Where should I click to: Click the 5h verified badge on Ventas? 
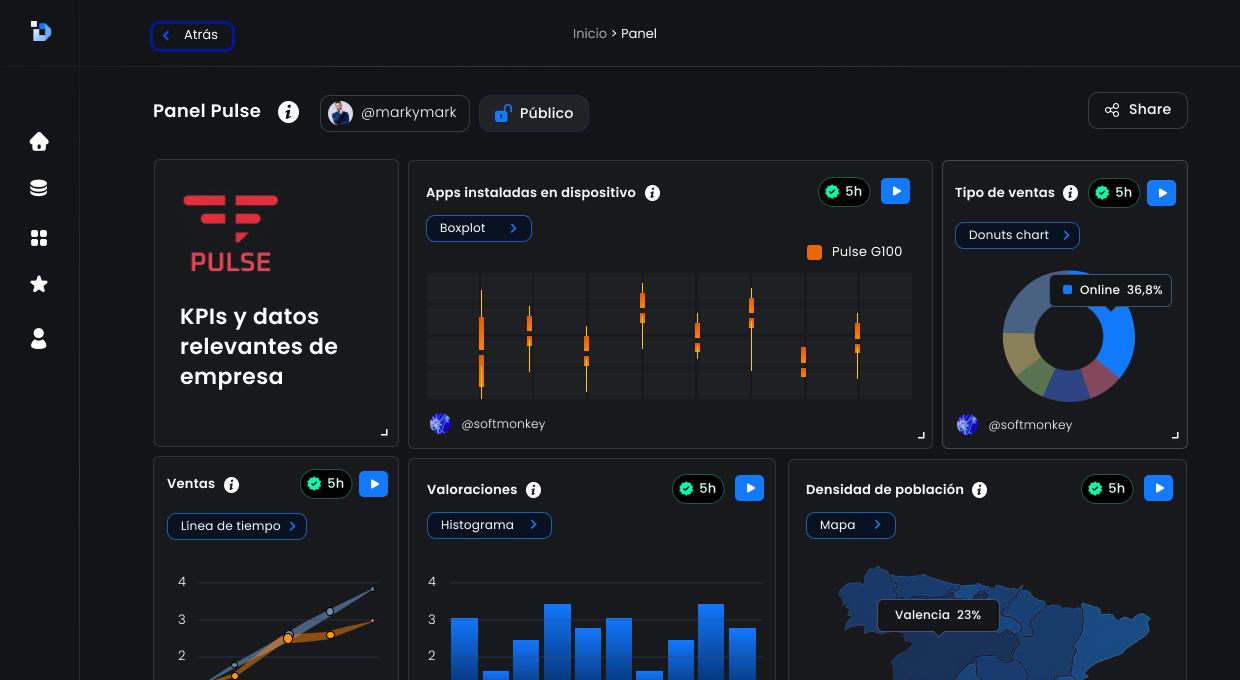click(326, 484)
